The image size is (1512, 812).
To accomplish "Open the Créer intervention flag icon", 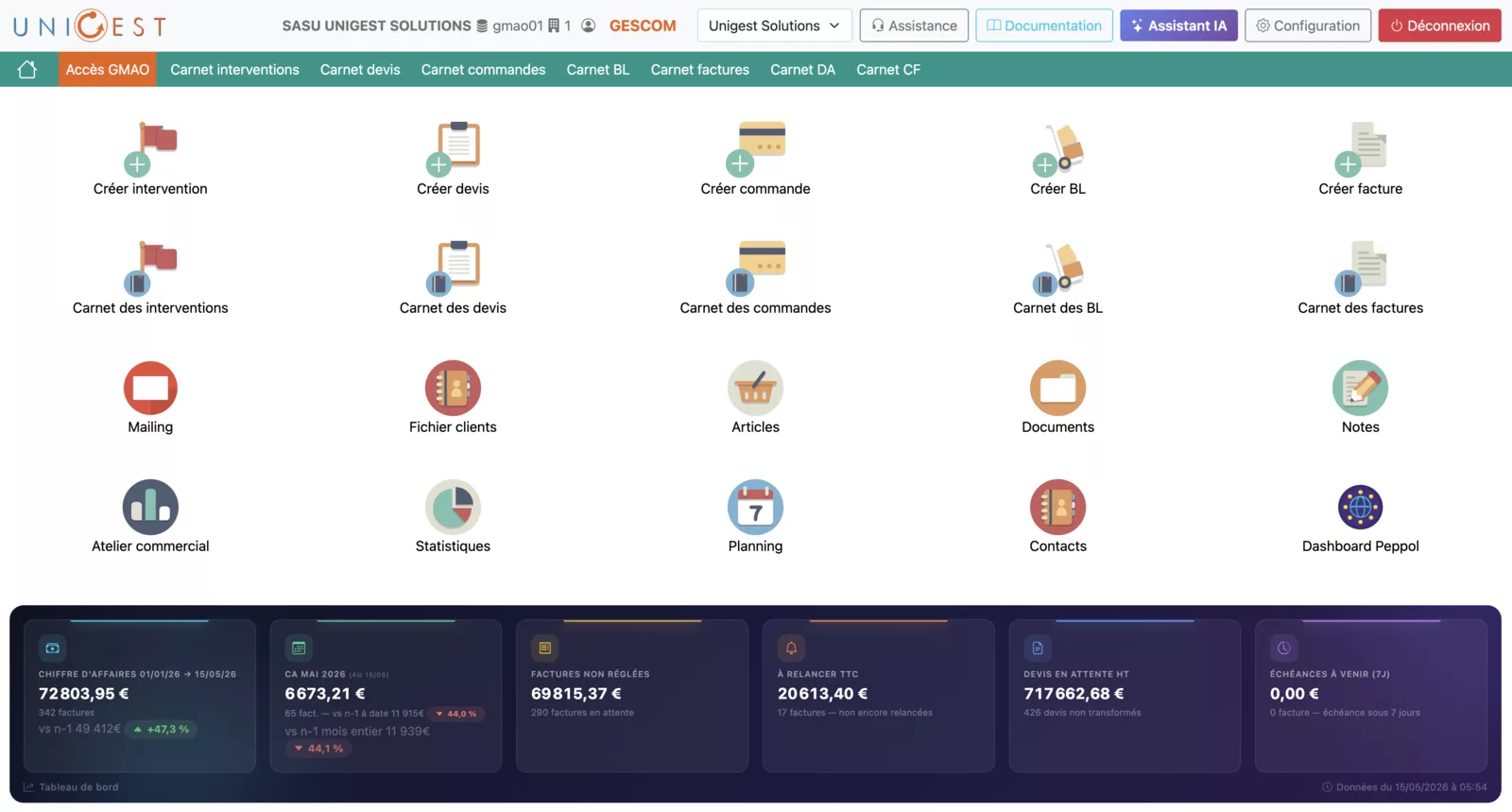I will tap(151, 148).
